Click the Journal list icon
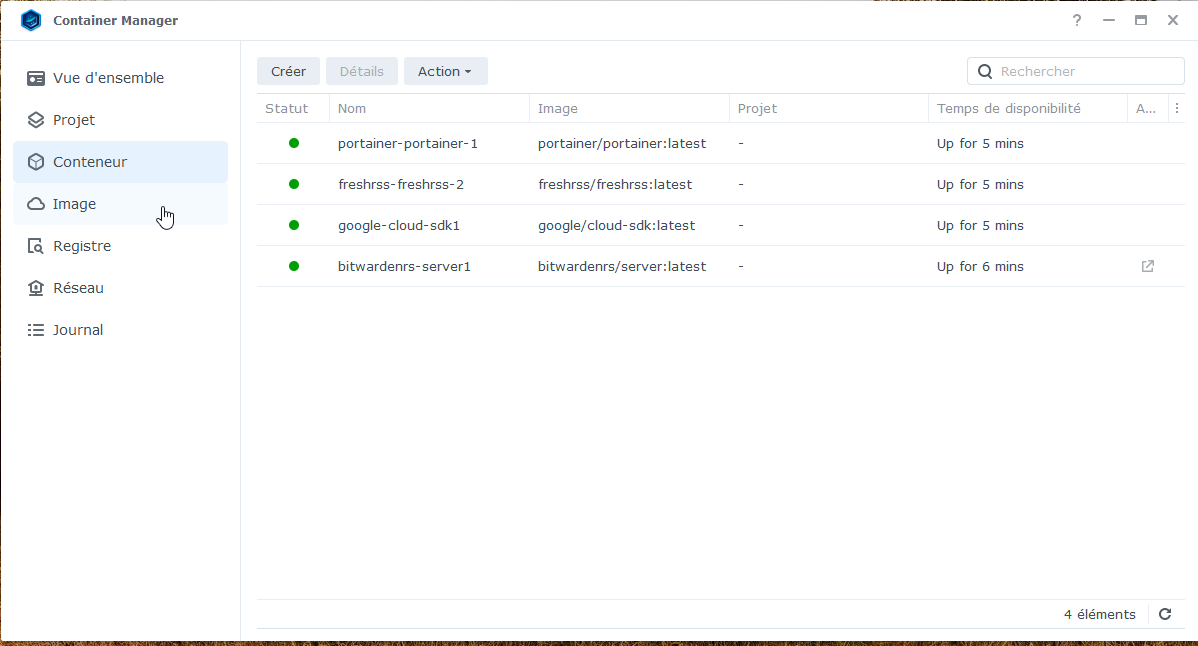The height and width of the screenshot is (646, 1198). coord(36,330)
